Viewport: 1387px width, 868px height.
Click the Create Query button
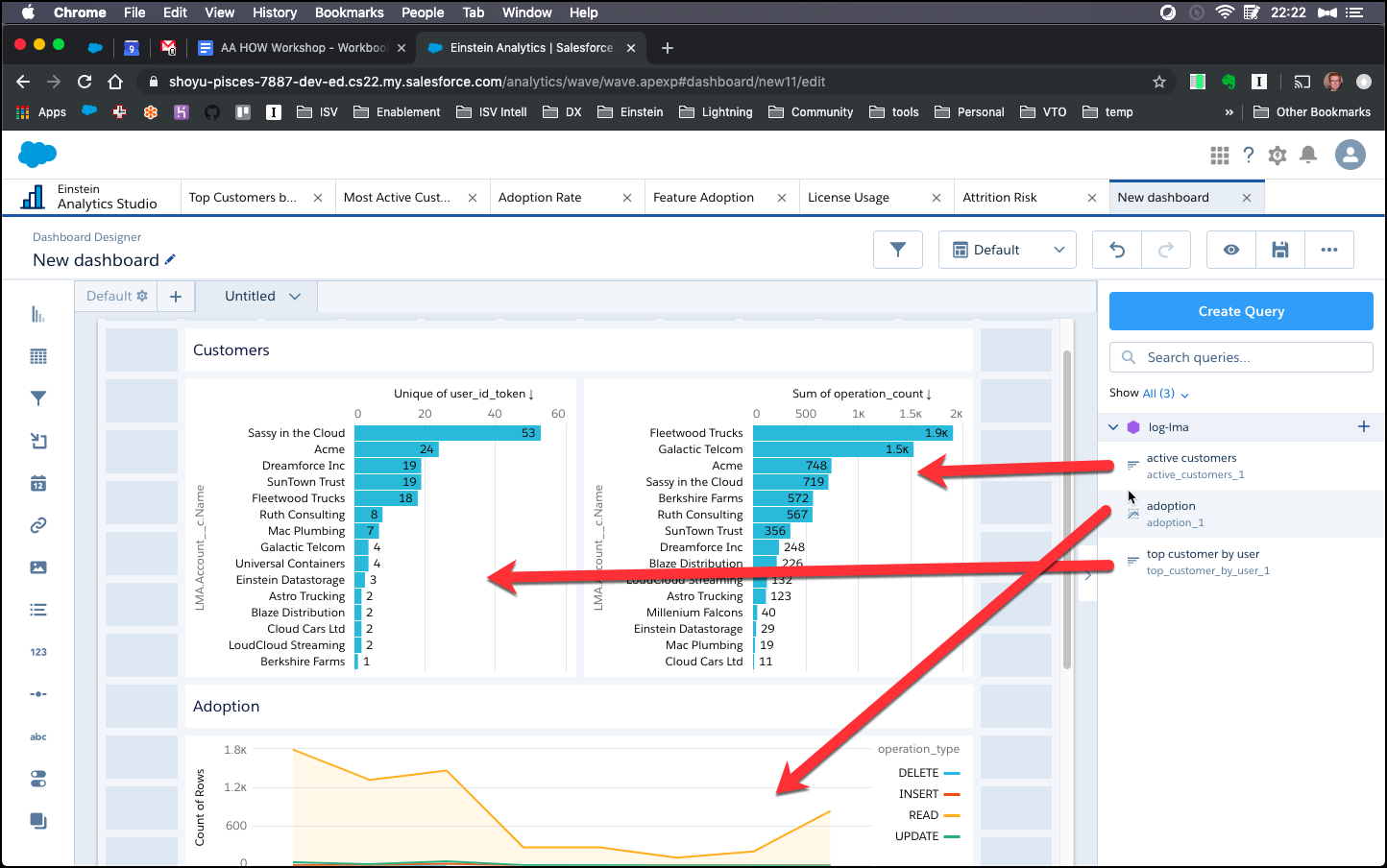coord(1241,311)
